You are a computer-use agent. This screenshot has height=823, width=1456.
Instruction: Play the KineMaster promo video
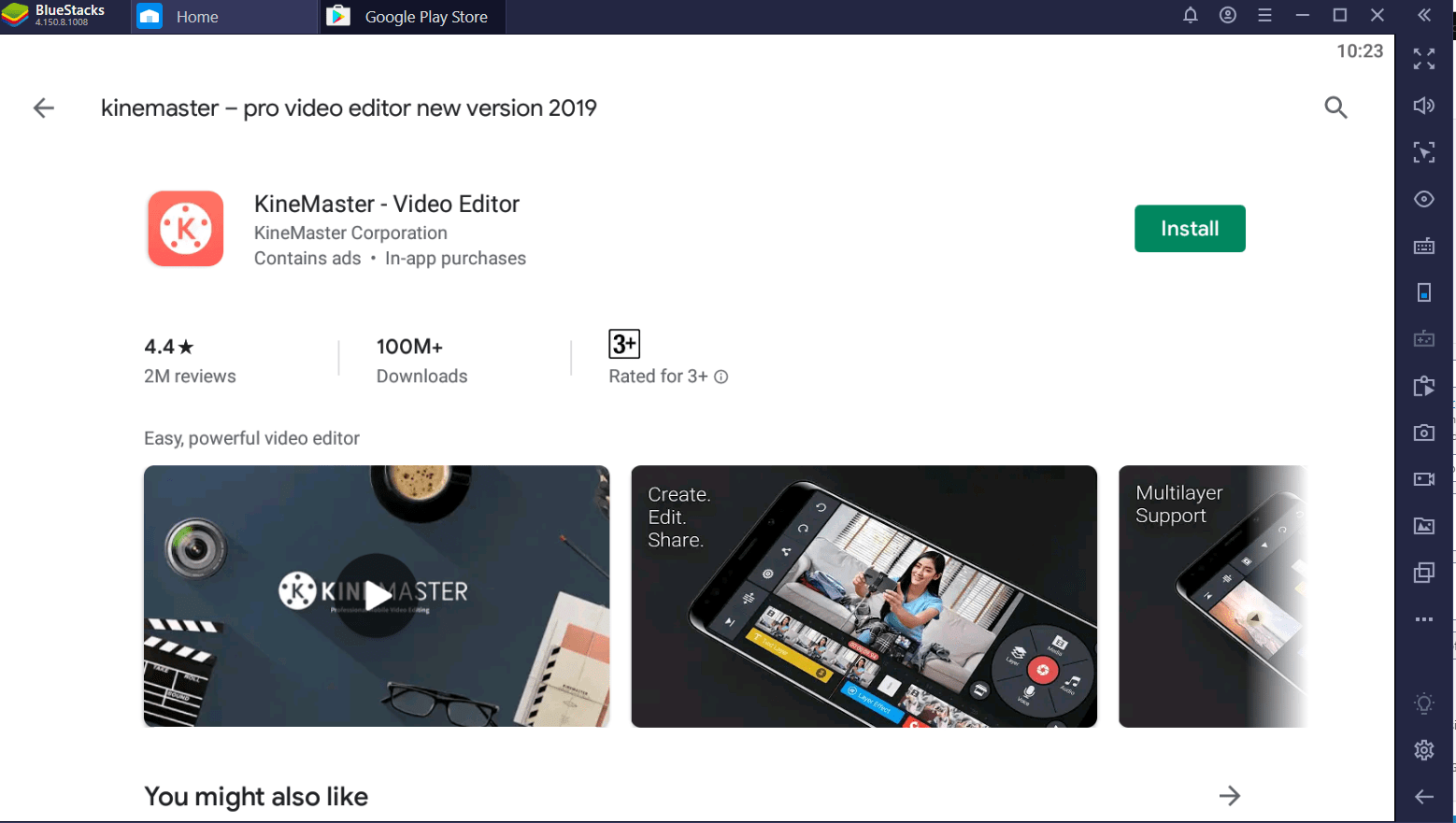point(377,596)
